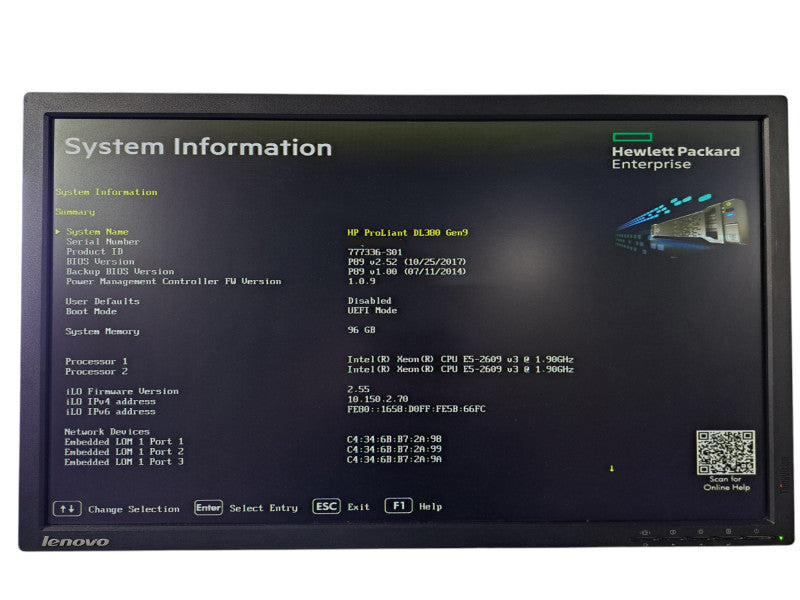Select the System Name row
800x600 pixels.
pyautogui.click(x=267, y=232)
